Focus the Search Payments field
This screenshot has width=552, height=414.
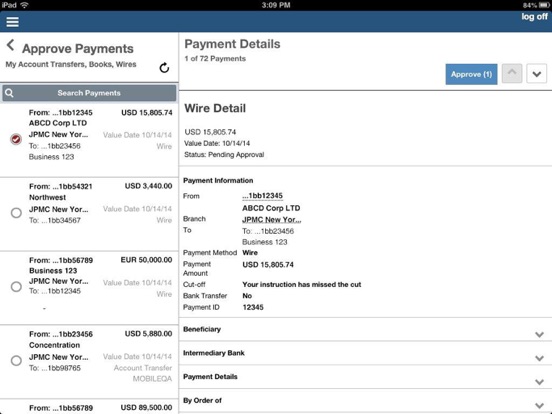[x=89, y=93]
